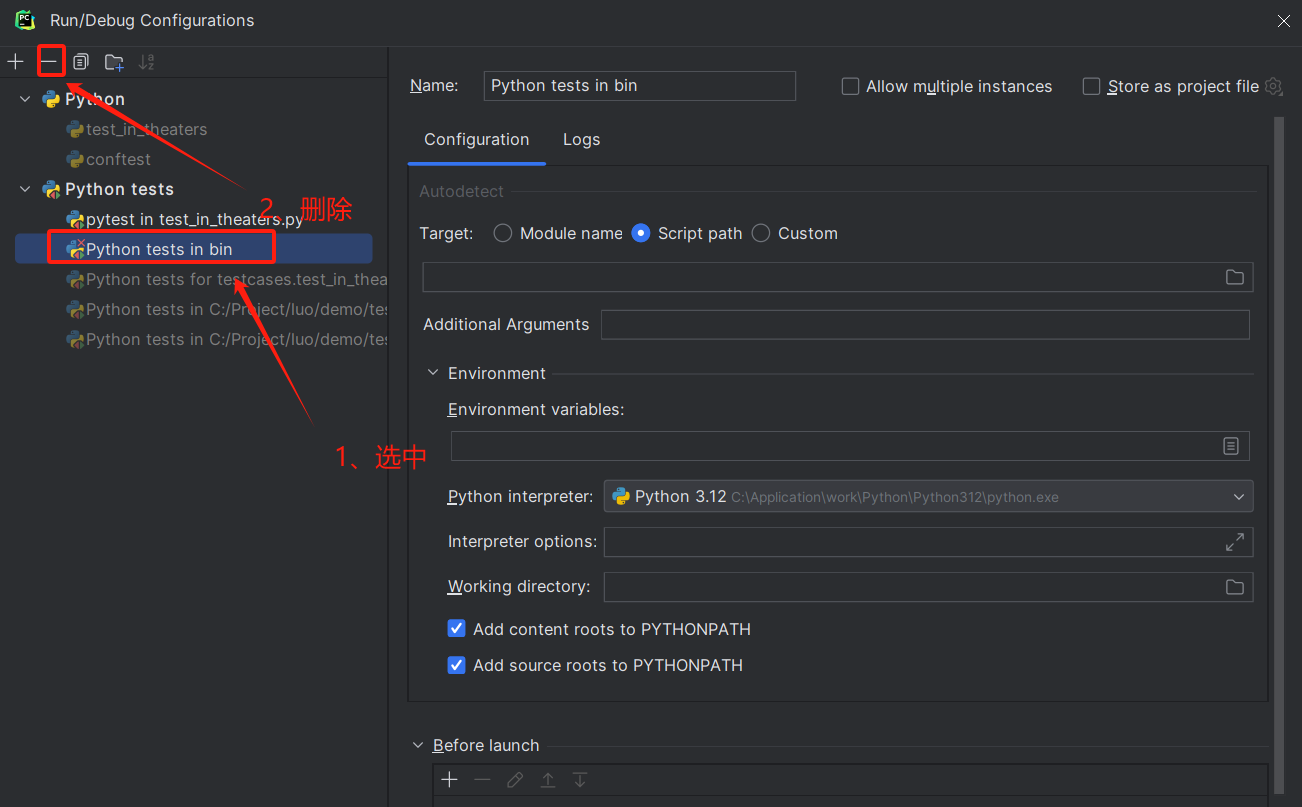1302x807 pixels.
Task: Focus the Additional Arguments field
Action: tap(925, 325)
